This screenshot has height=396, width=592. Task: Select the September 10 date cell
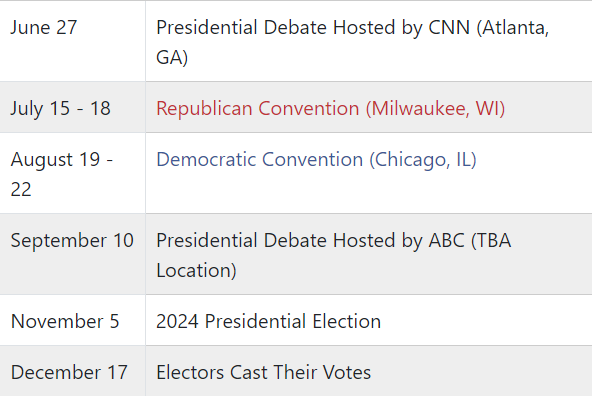click(72, 254)
